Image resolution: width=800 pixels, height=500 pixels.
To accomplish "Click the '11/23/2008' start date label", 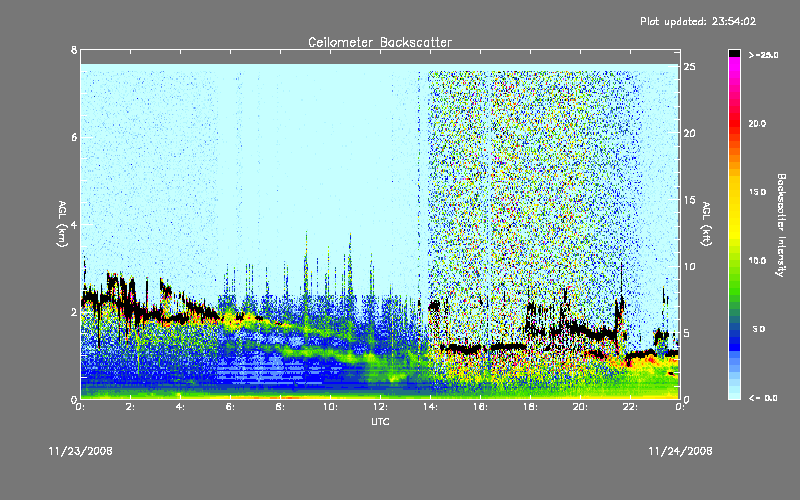I will [81, 451].
